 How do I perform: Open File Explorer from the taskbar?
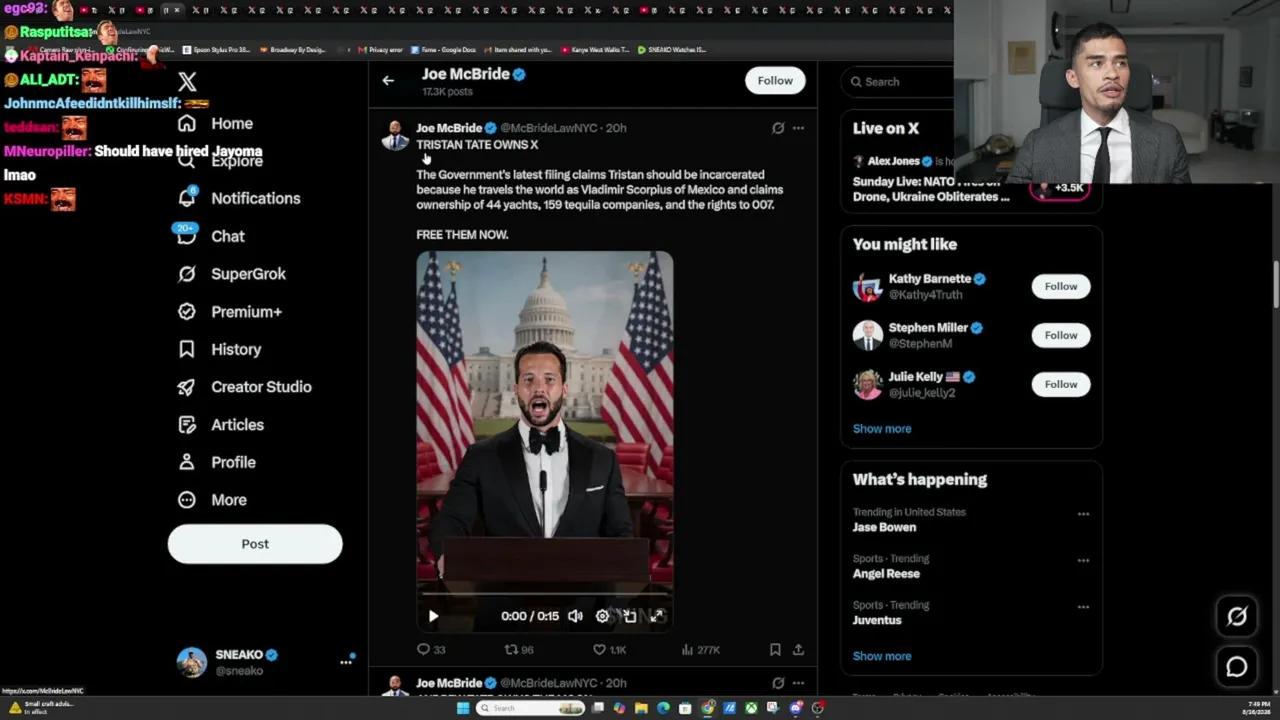641,708
